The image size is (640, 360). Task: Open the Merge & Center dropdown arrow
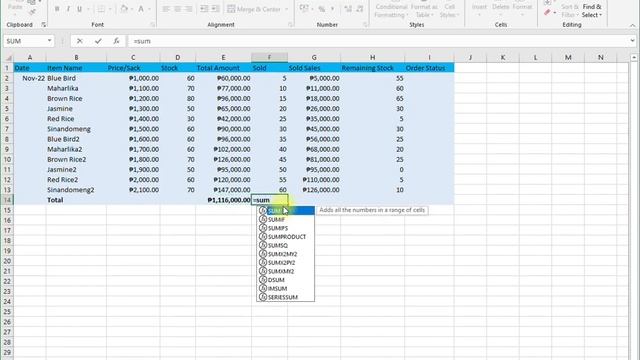(286, 9)
